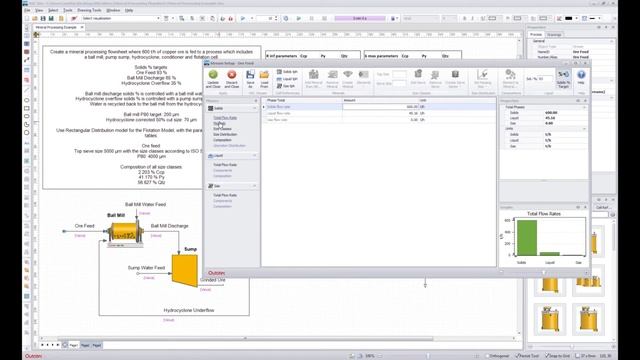Screen dimensions: 640x360
Task: Open the Tools menu
Action: (68, 10)
